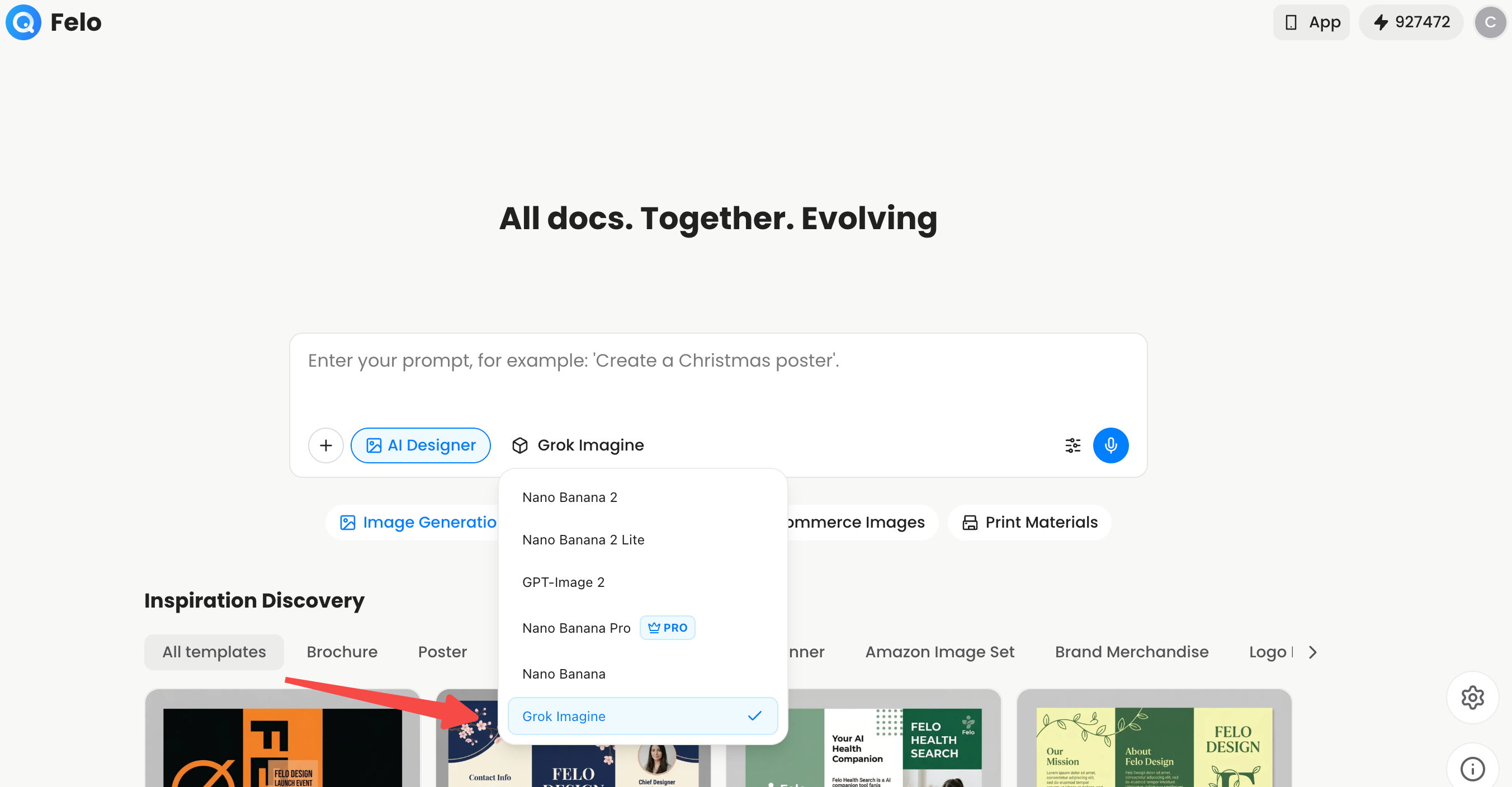Click the Felo logo icon
Viewport: 1512px width, 787px height.
[x=23, y=22]
